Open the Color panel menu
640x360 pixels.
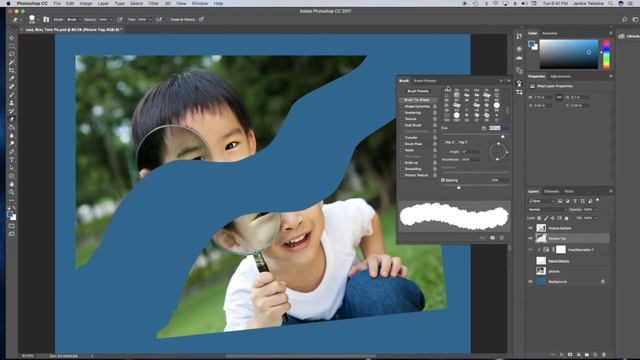(x=611, y=33)
